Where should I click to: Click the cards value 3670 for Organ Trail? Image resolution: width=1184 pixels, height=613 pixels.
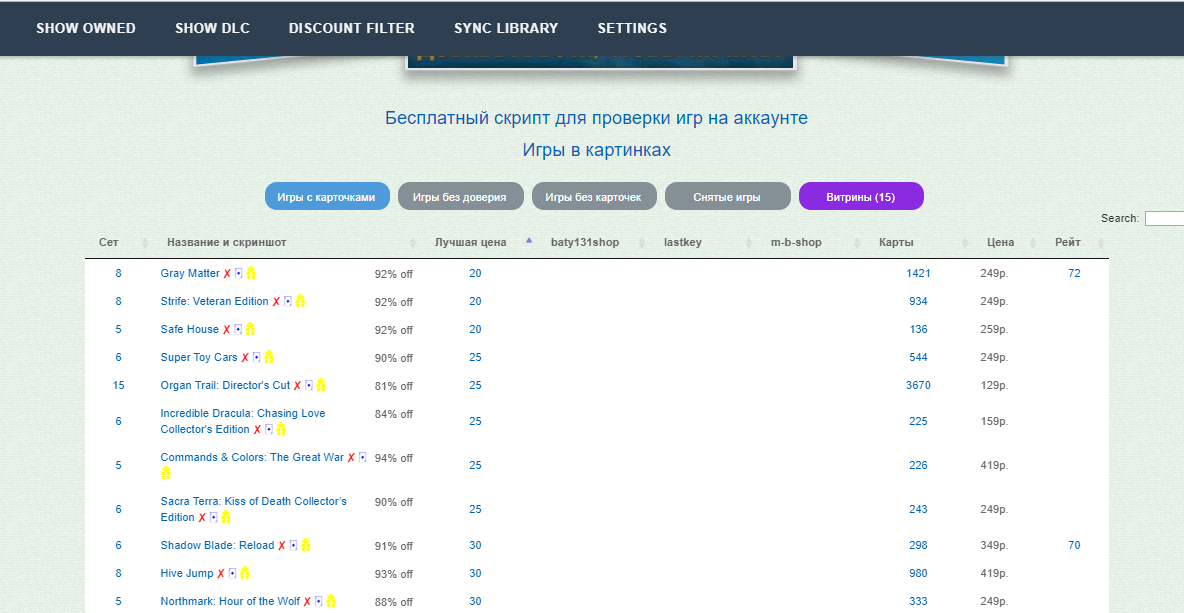(x=918, y=385)
